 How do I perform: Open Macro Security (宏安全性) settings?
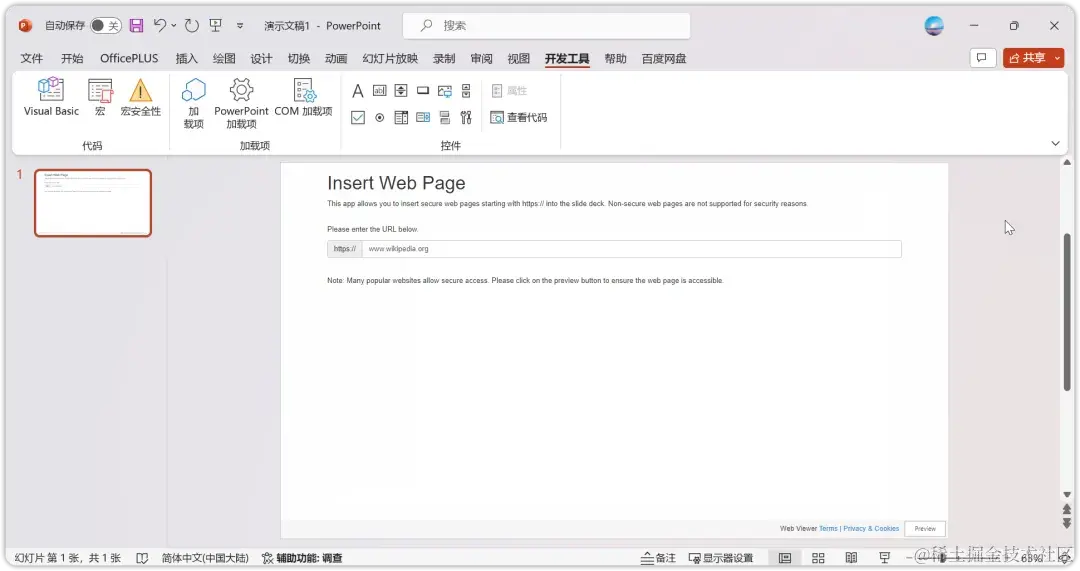pyautogui.click(x=141, y=97)
